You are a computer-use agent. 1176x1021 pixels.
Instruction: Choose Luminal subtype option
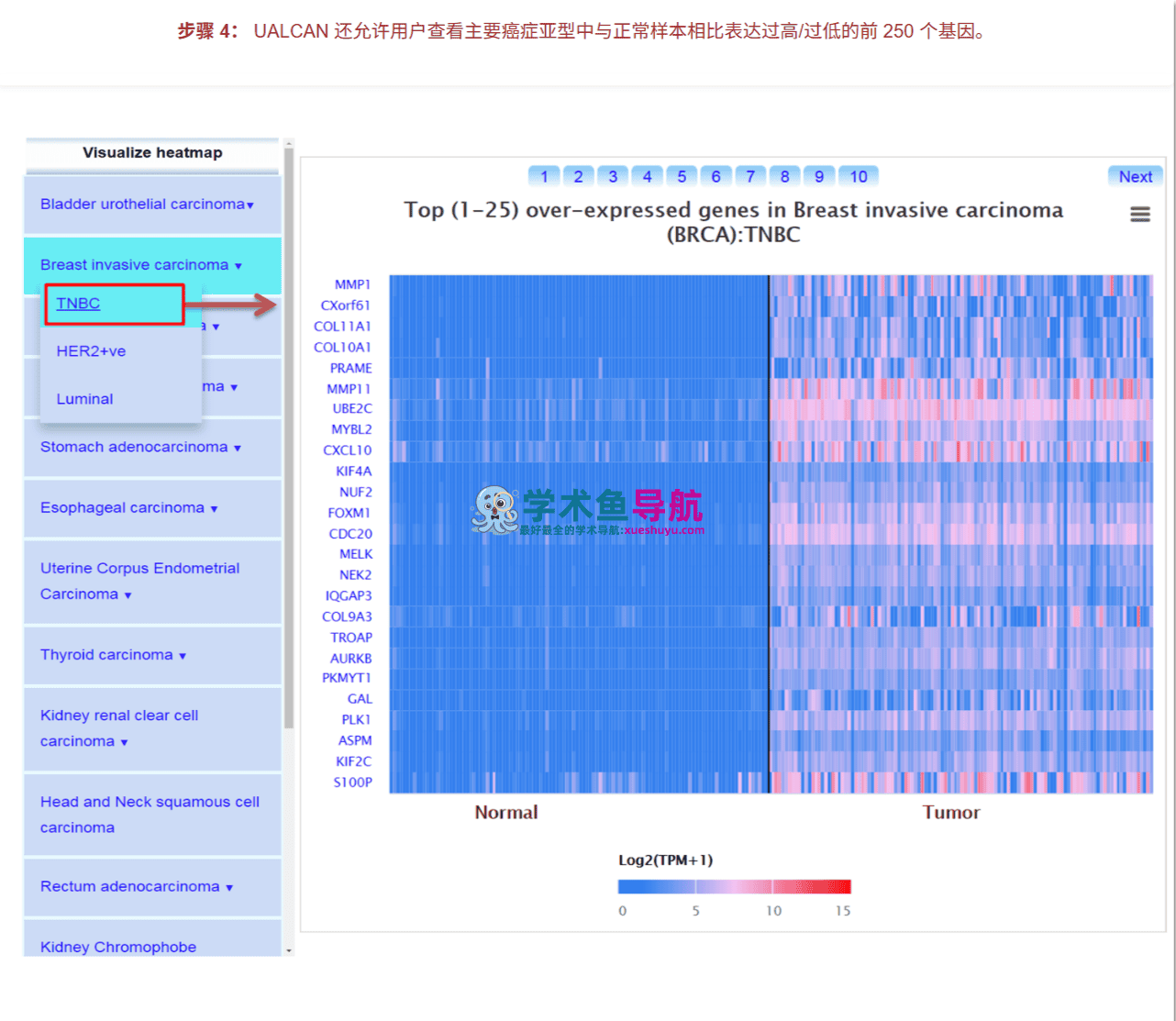pyautogui.click(x=84, y=399)
